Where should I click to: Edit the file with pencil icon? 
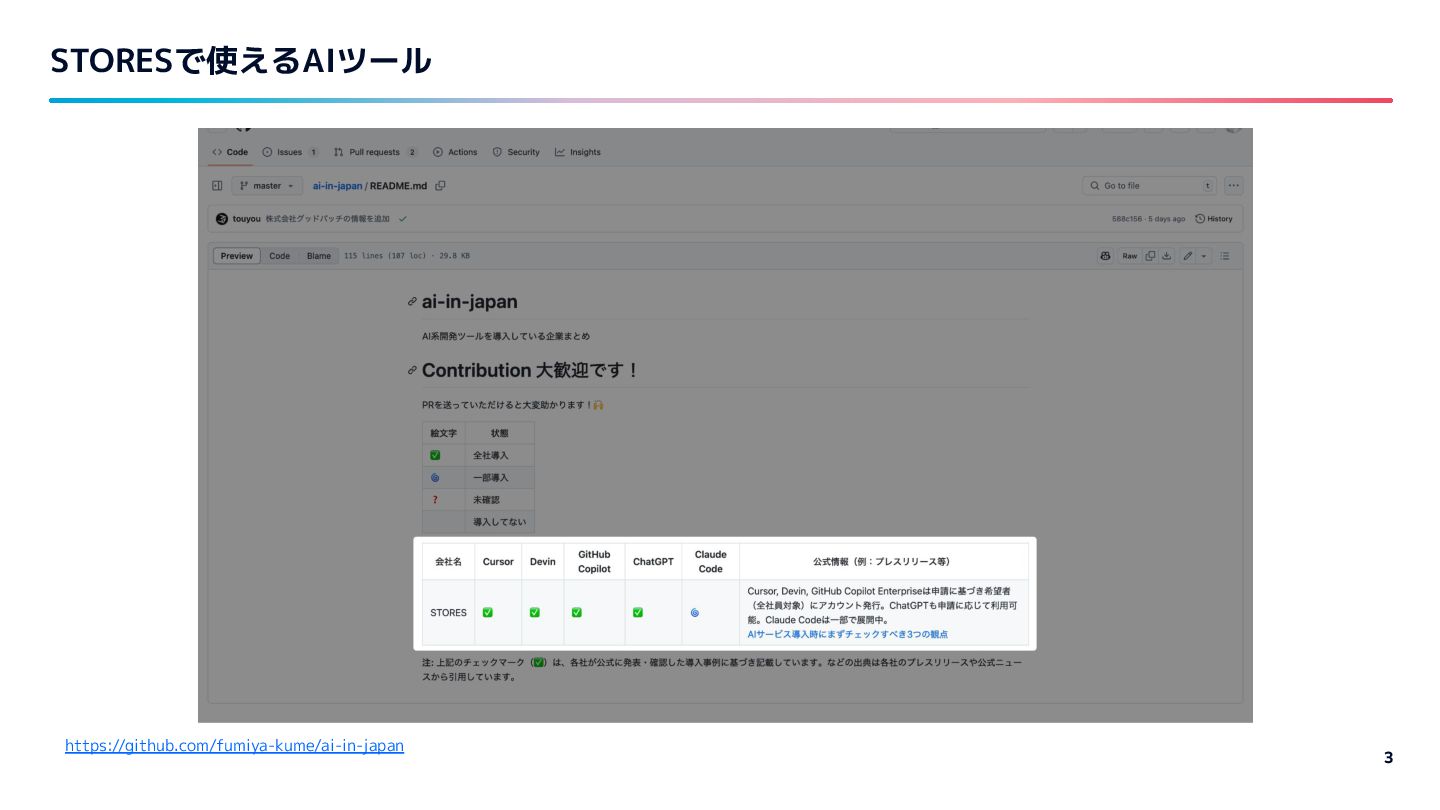click(1187, 256)
